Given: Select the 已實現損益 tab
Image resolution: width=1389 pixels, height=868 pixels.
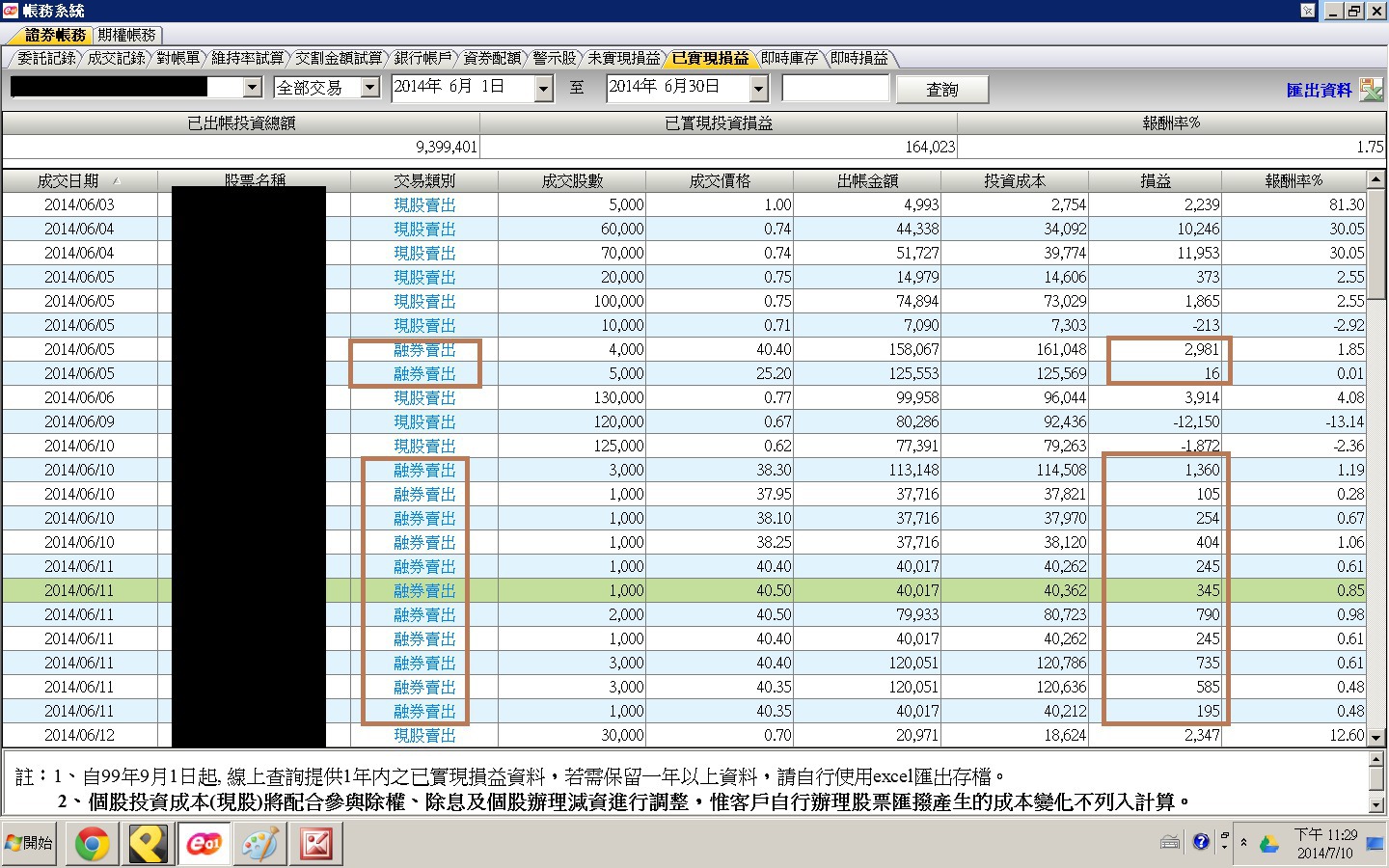Looking at the screenshot, I should coord(710,58).
